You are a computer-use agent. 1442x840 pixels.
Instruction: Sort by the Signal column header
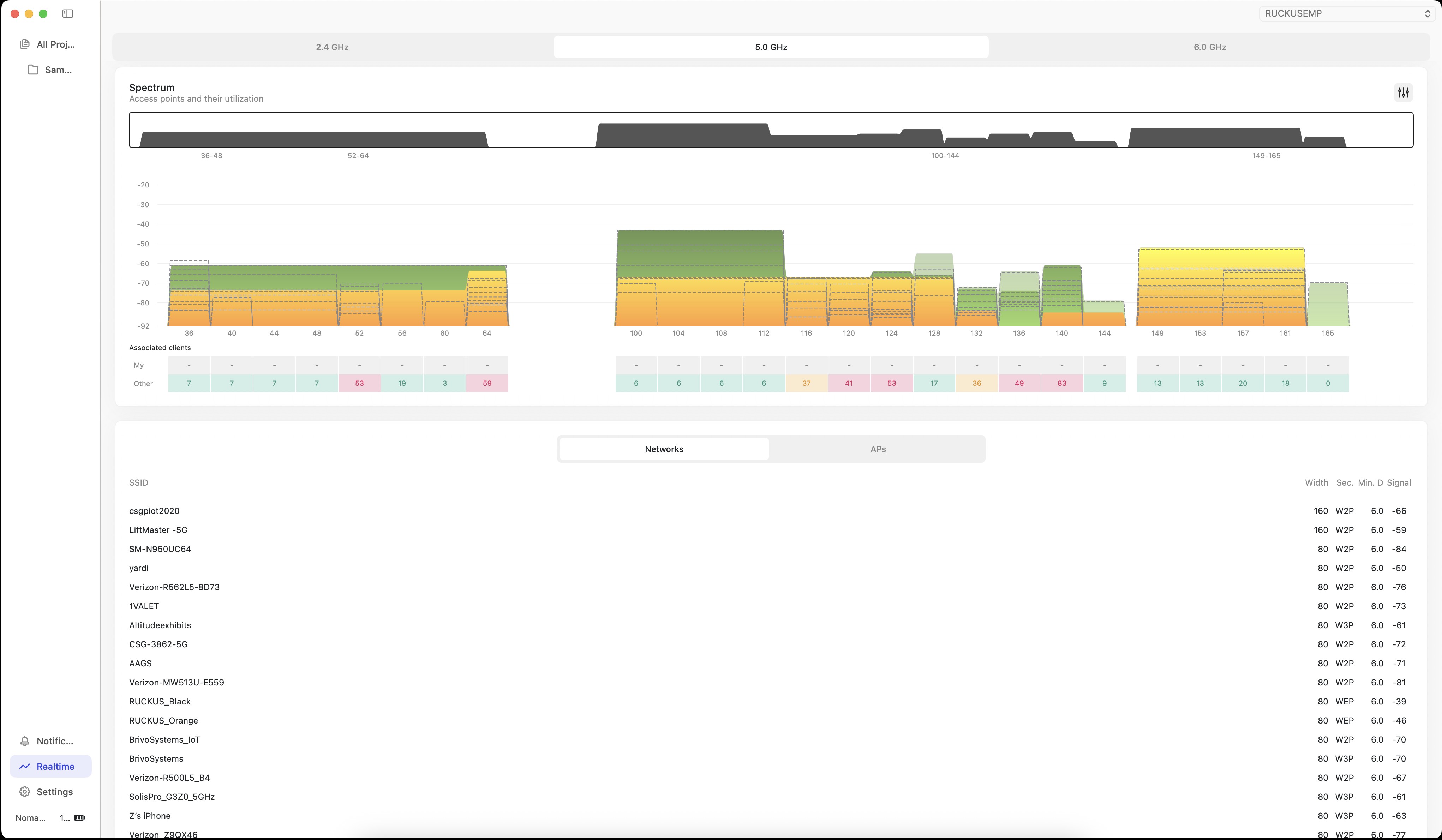tap(1399, 483)
